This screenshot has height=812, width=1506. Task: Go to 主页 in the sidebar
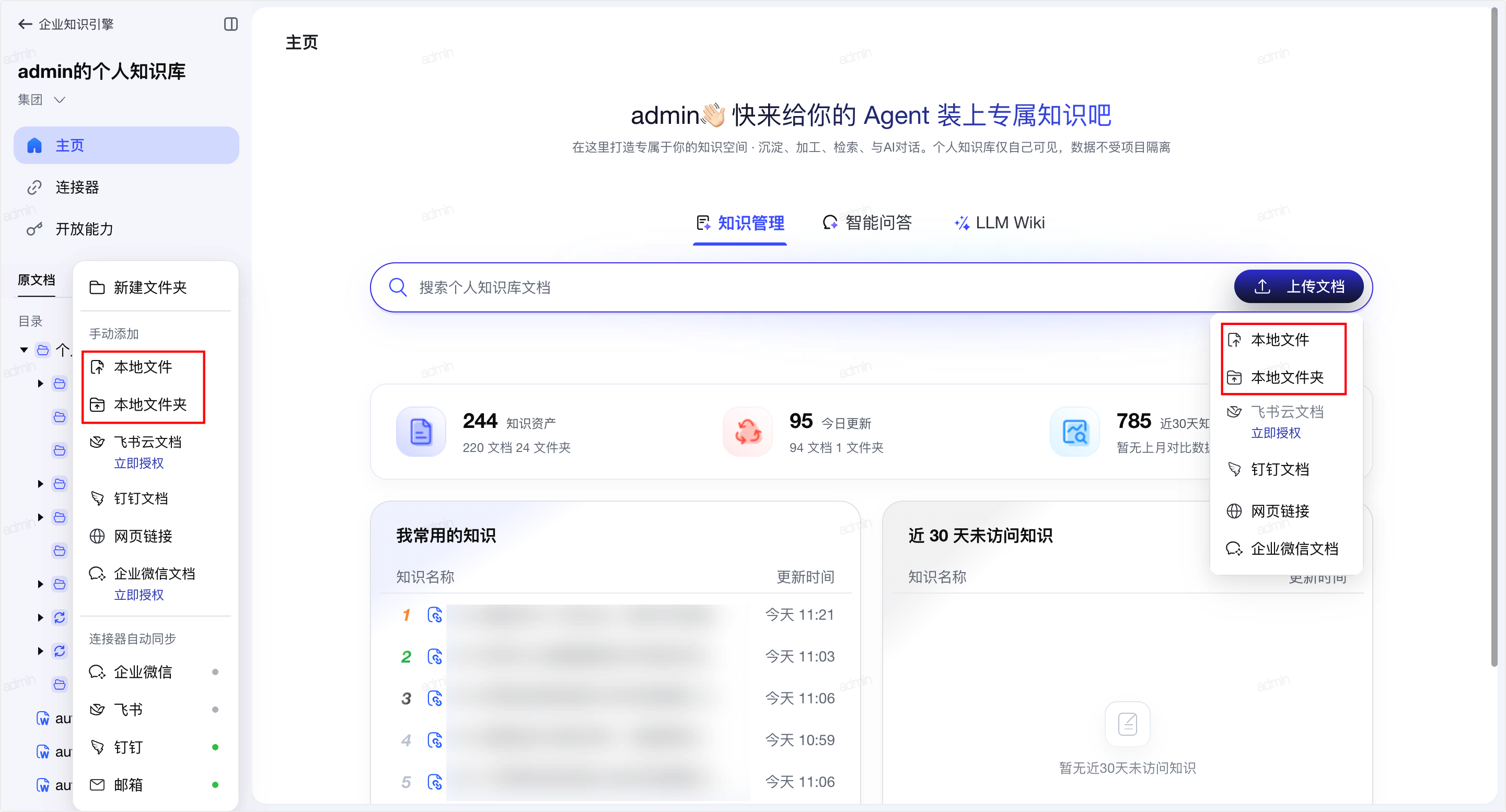126,145
